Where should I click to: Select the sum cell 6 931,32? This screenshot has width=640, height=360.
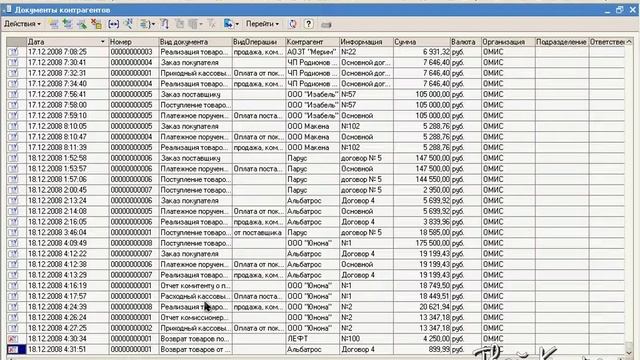(421, 52)
